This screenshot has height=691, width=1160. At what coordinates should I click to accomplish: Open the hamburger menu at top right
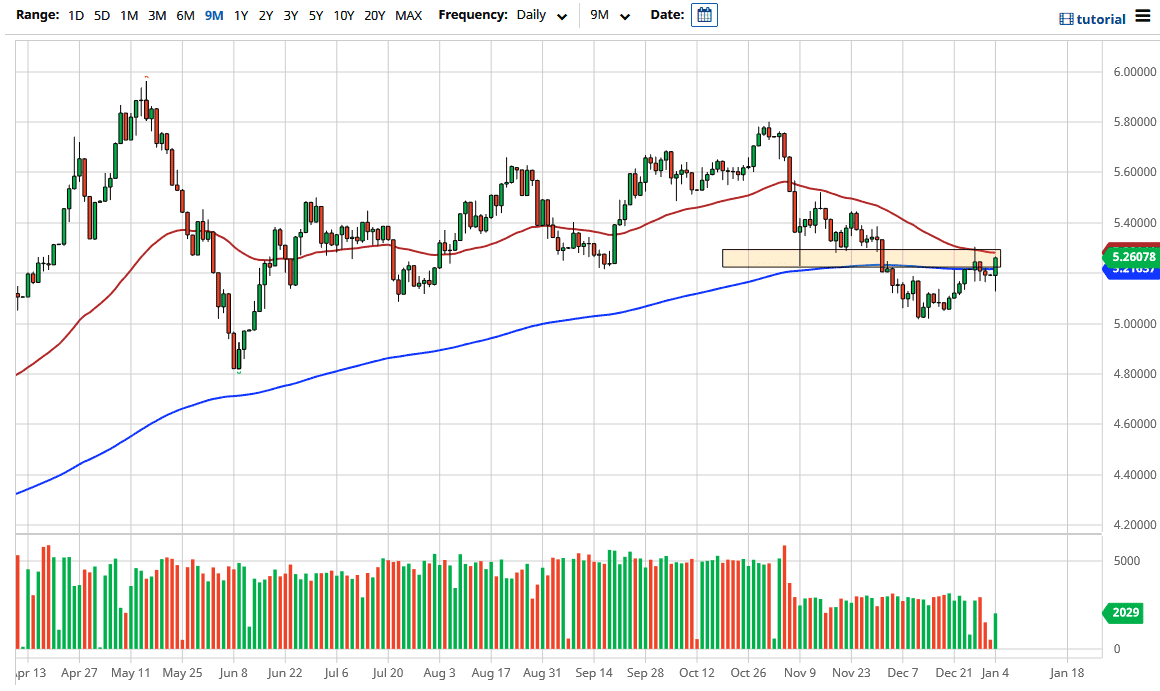(x=1141, y=16)
